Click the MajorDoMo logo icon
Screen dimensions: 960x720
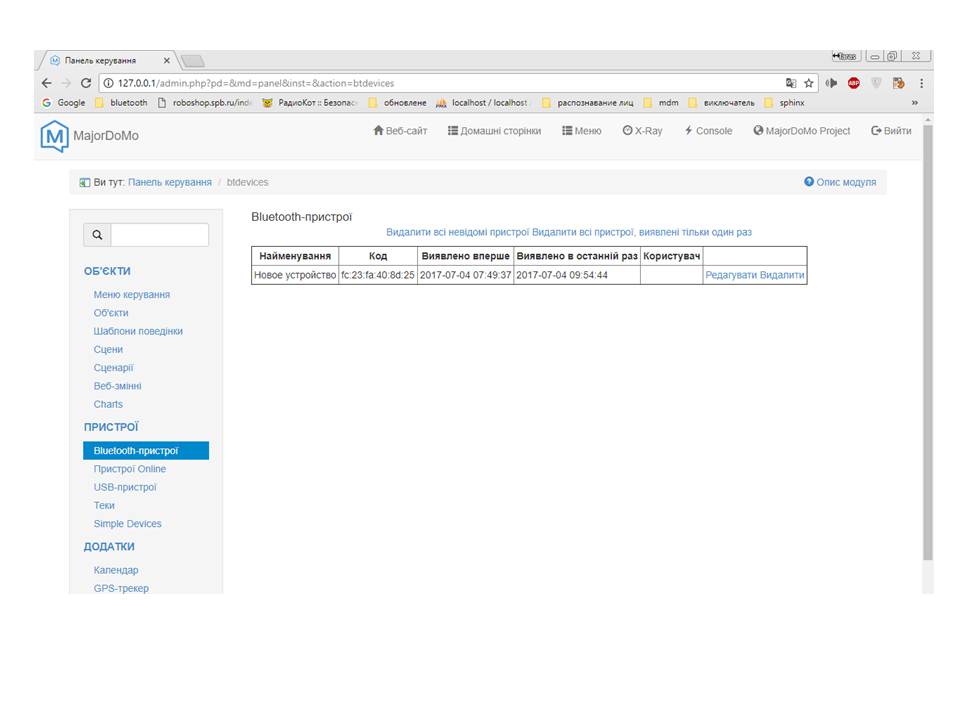[54, 136]
